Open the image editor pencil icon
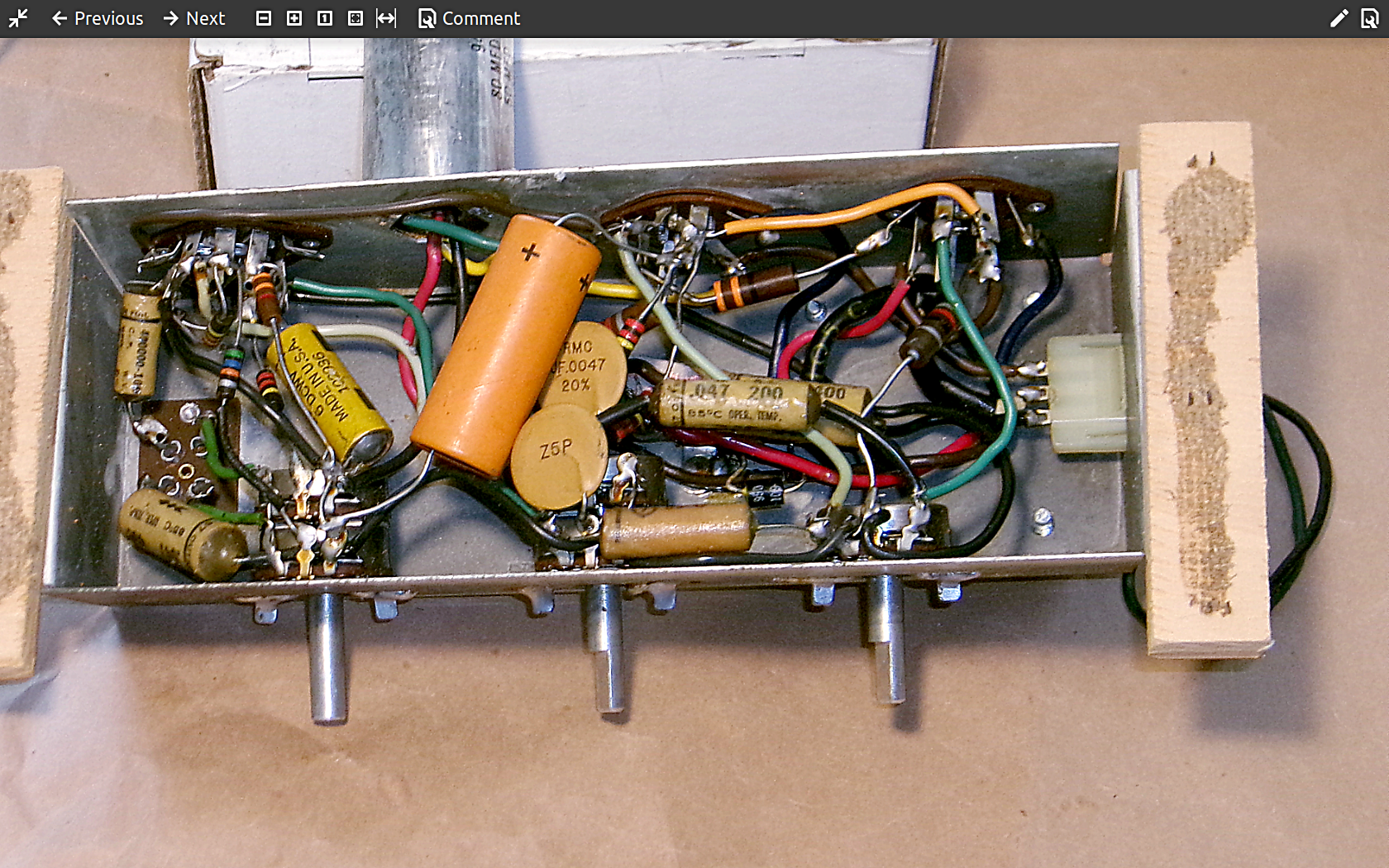Image resolution: width=1389 pixels, height=868 pixels. [1339, 18]
